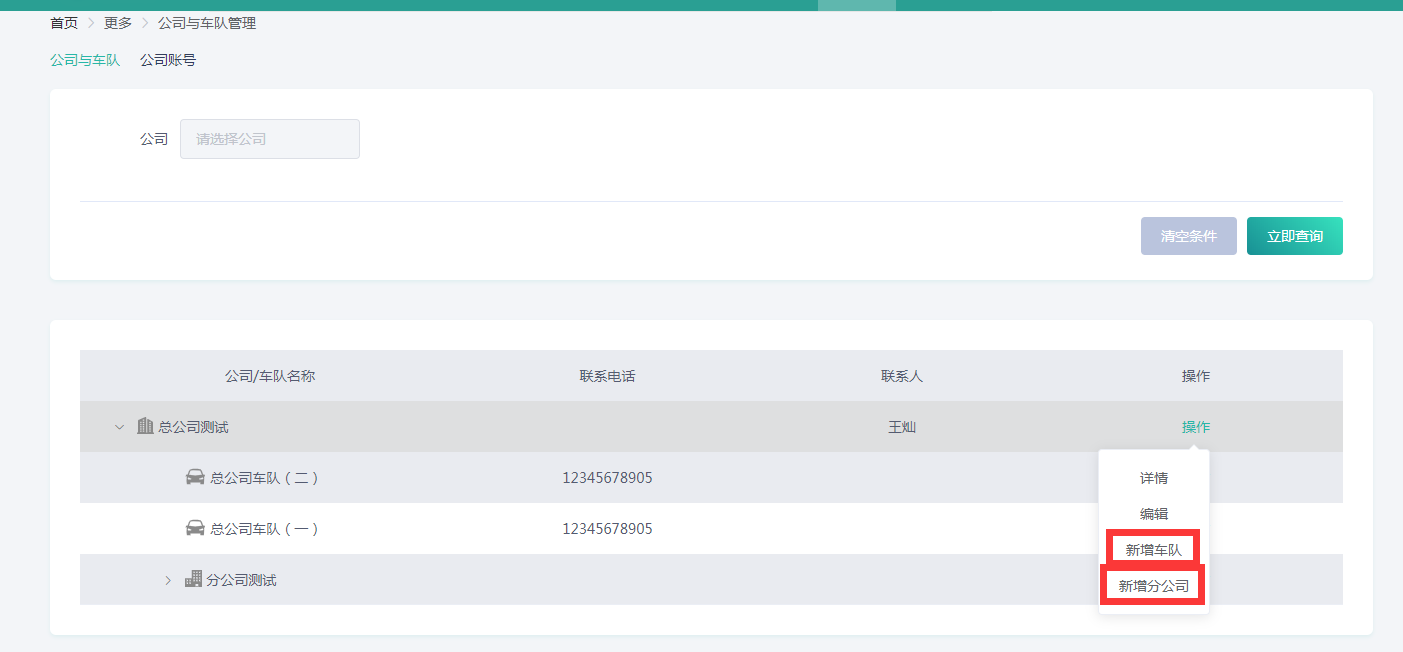Collapse the 总公司测试 tree row

tap(119, 427)
